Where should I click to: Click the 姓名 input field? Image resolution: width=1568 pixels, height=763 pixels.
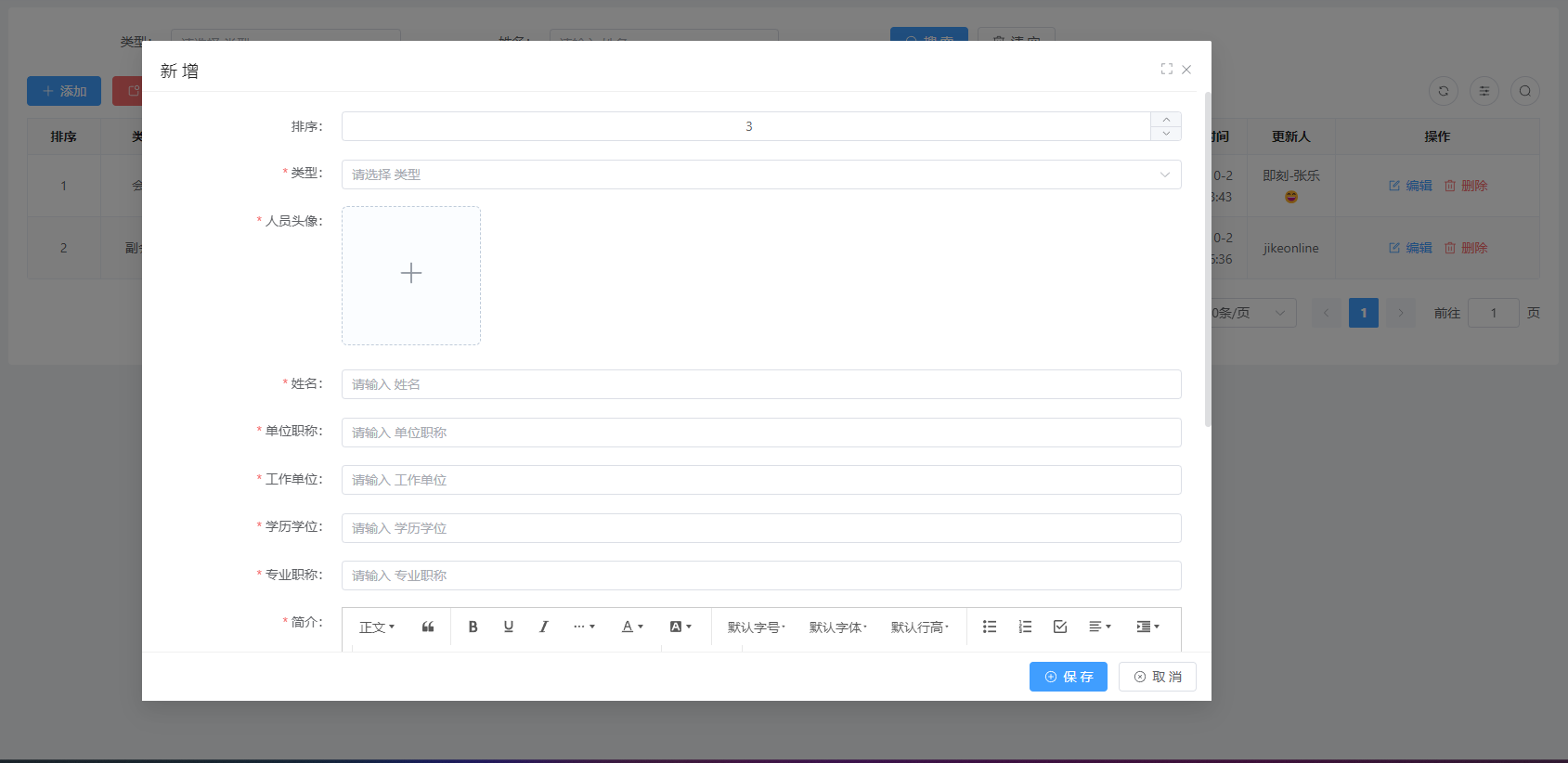pyautogui.click(x=760, y=384)
